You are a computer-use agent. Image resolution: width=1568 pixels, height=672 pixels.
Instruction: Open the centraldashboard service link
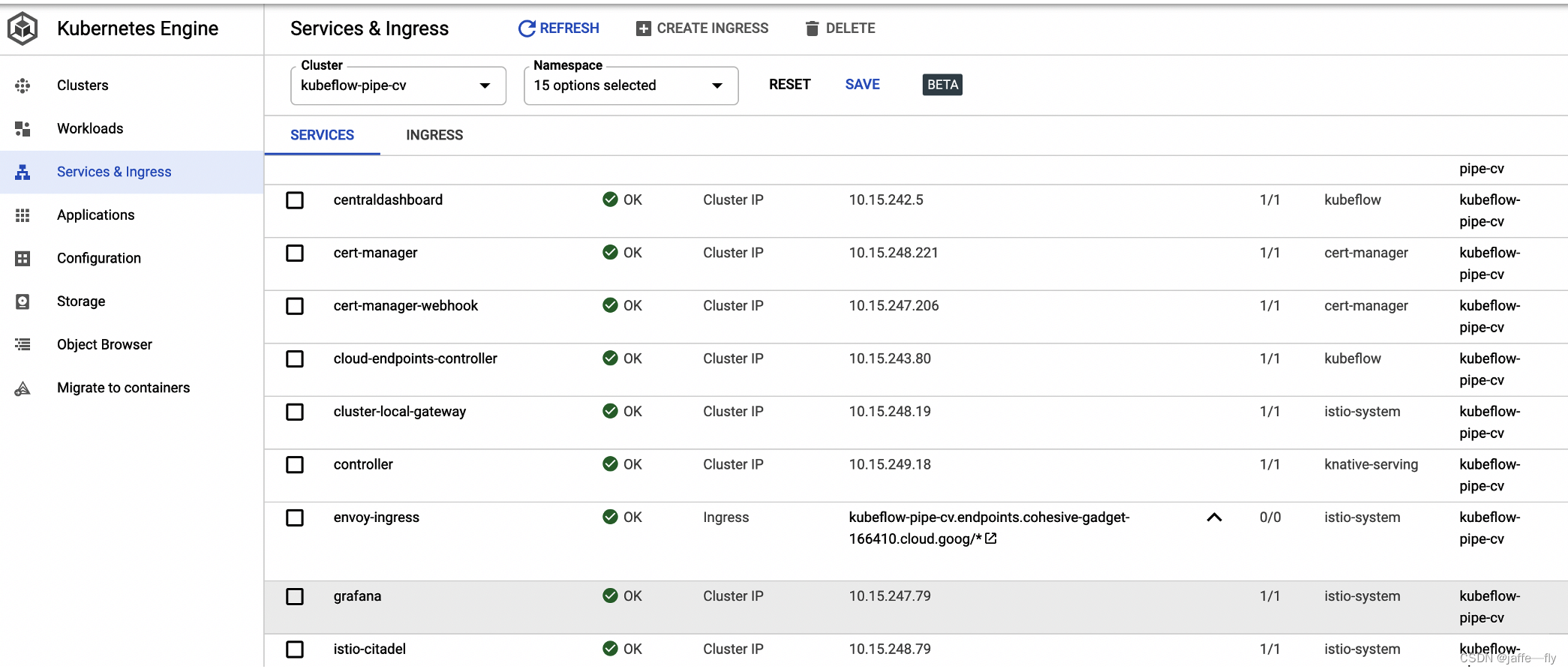[x=388, y=200]
